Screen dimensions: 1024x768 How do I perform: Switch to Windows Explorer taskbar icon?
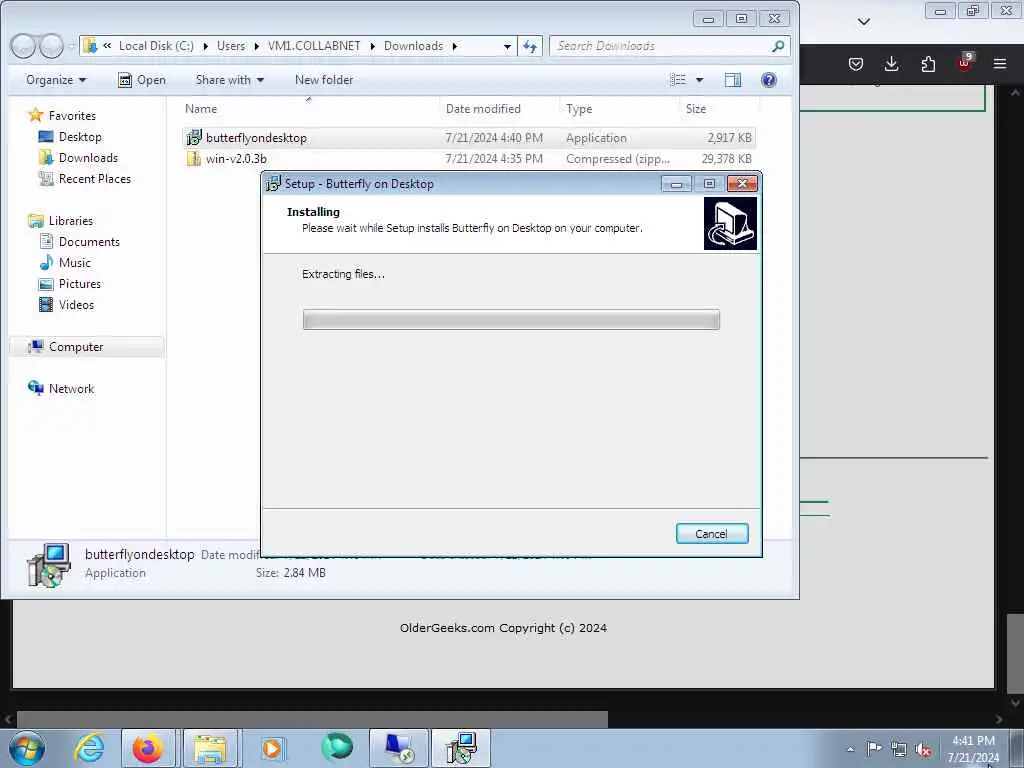click(x=210, y=748)
